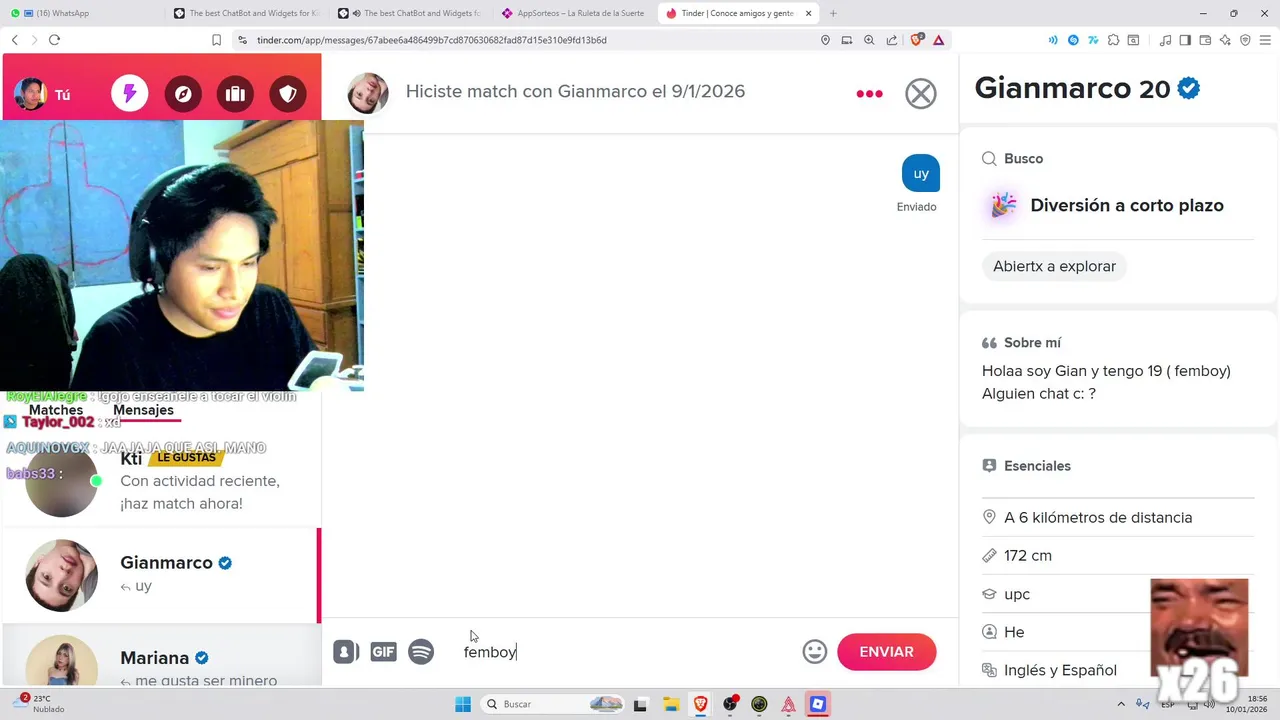
Task: Bookmark this page
Action: tap(216, 40)
